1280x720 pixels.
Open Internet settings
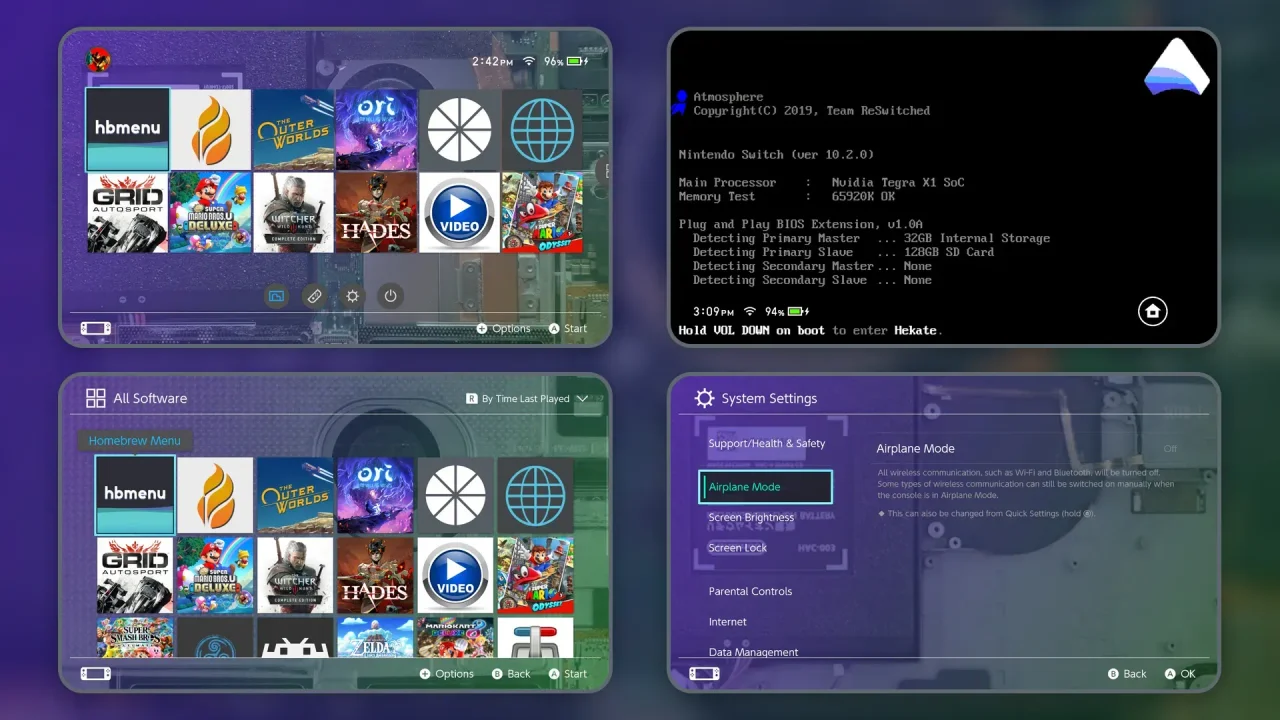coord(728,622)
